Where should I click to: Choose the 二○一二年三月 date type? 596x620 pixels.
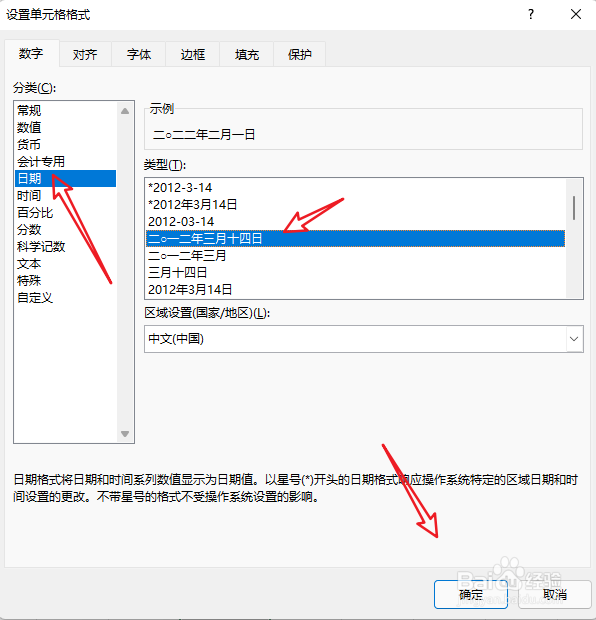(x=356, y=255)
